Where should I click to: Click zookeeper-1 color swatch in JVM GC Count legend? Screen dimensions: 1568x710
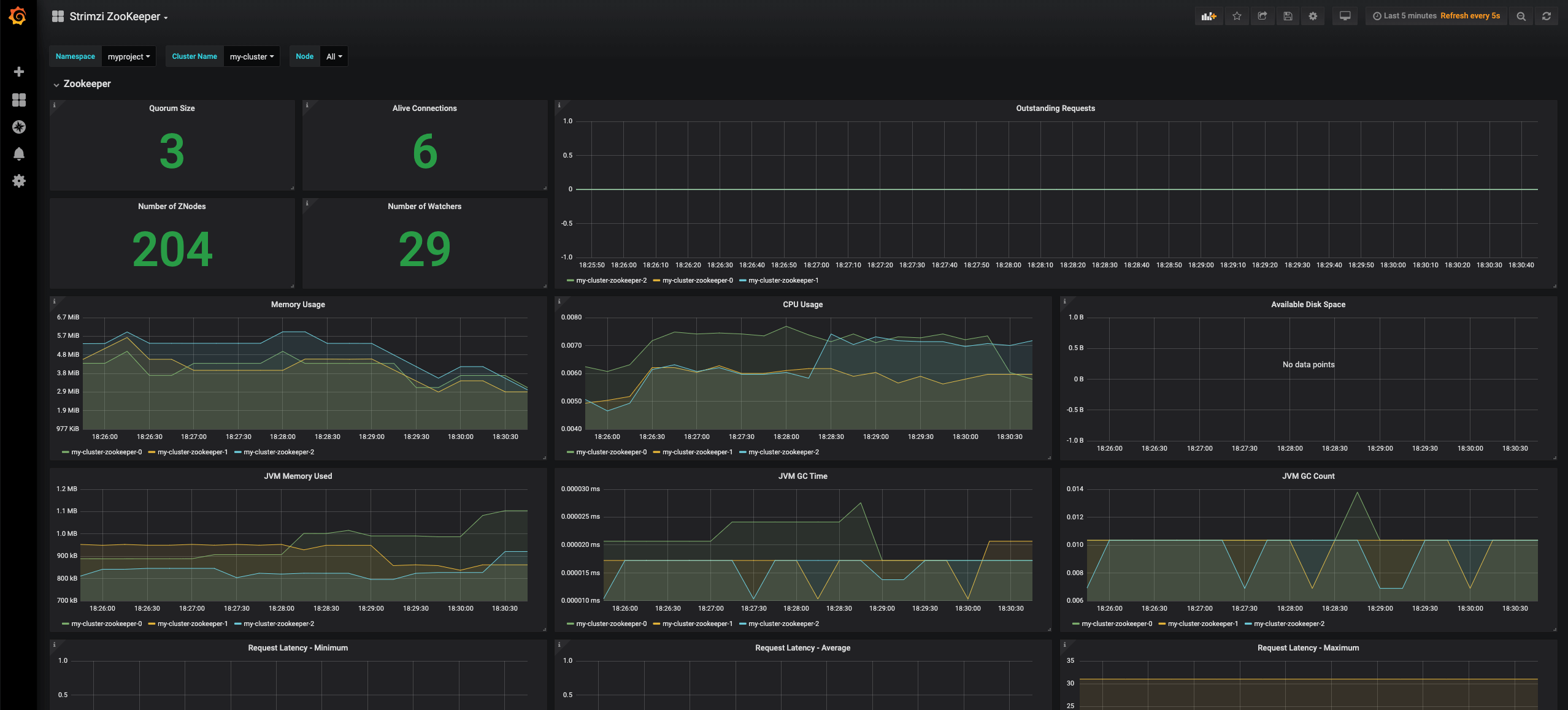1162,624
